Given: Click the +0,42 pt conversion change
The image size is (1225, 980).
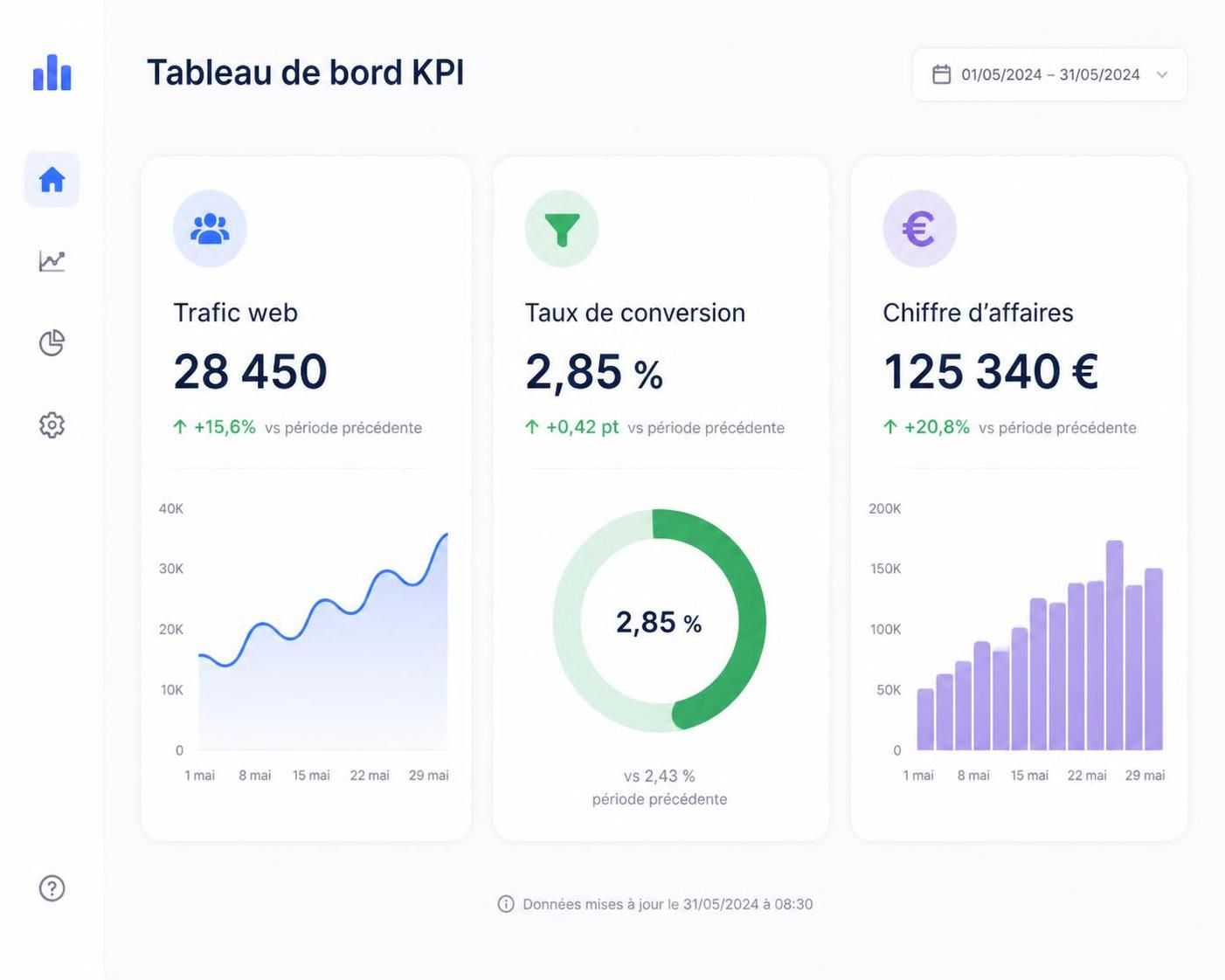Looking at the screenshot, I should (572, 427).
